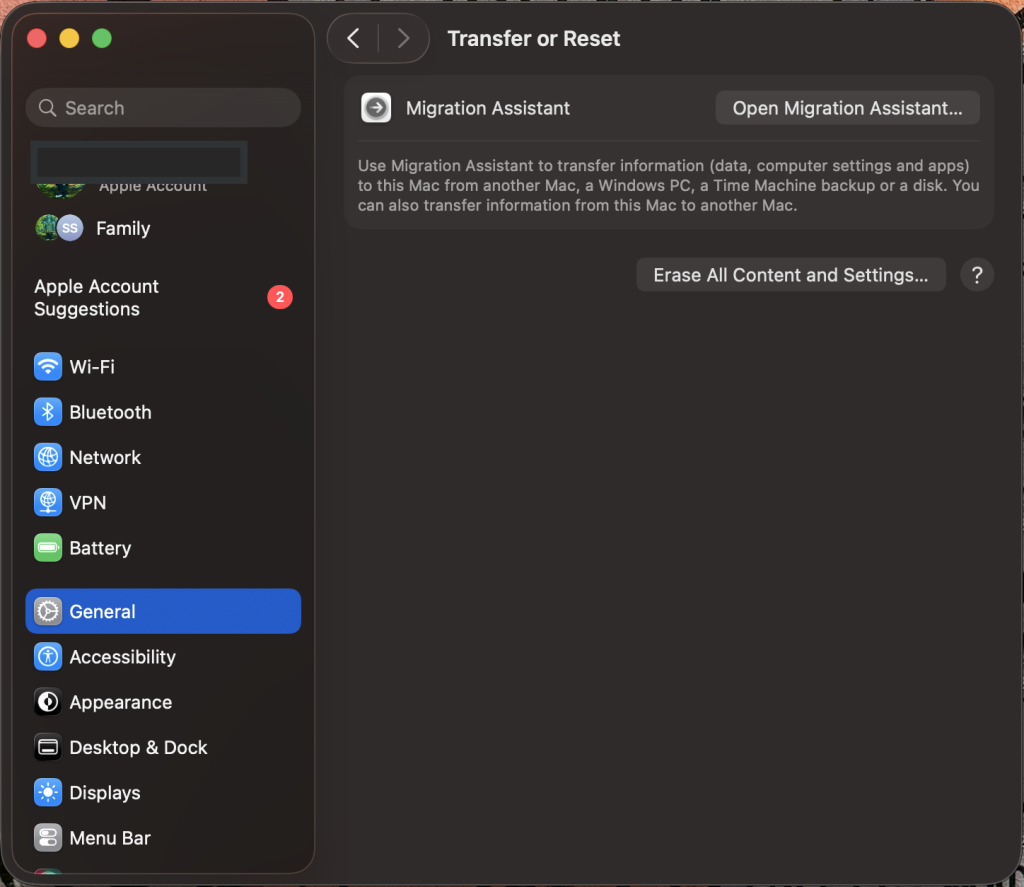Click the Transfer or Reset title
This screenshot has width=1024, height=887.
[534, 39]
